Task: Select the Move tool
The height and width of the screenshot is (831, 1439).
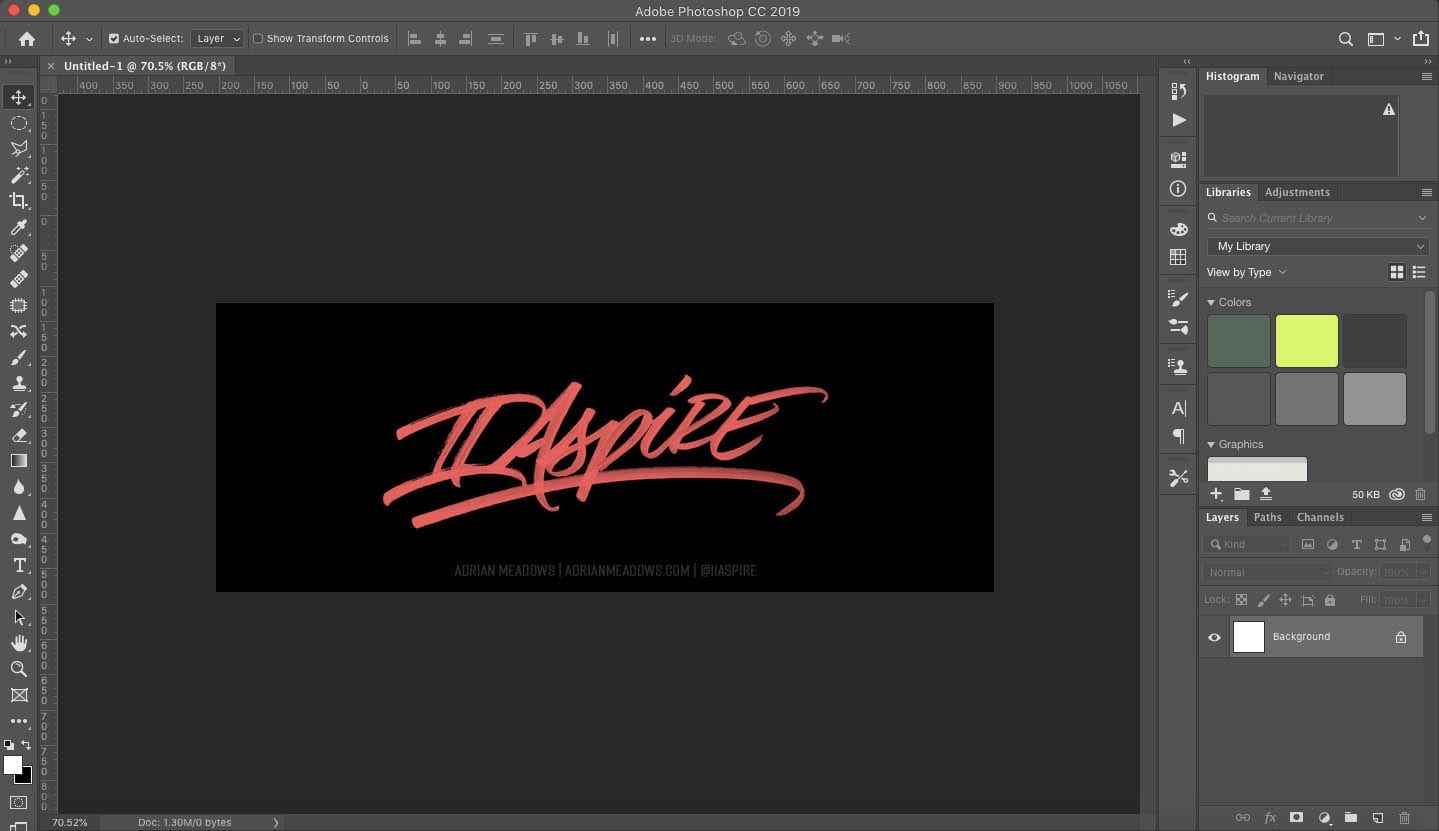Action: tap(19, 97)
